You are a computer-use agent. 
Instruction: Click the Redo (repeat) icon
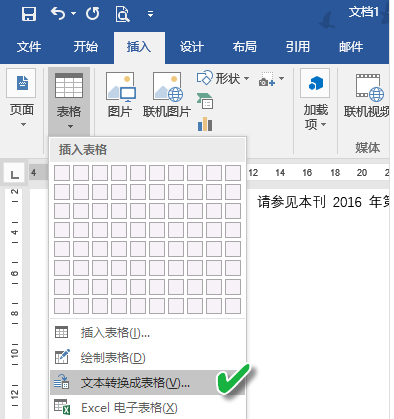point(92,14)
